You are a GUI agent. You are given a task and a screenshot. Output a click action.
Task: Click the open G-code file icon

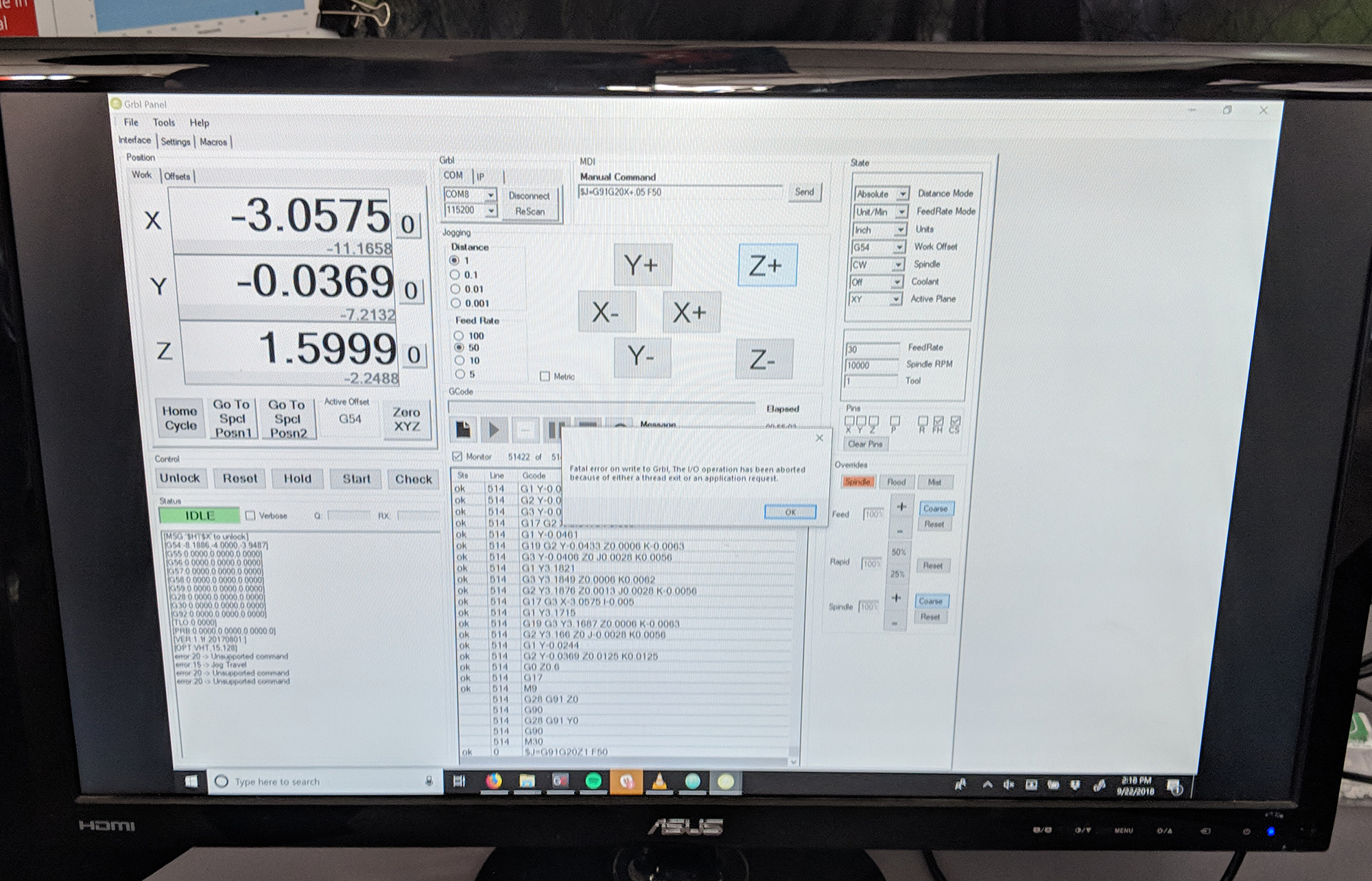pos(464,430)
